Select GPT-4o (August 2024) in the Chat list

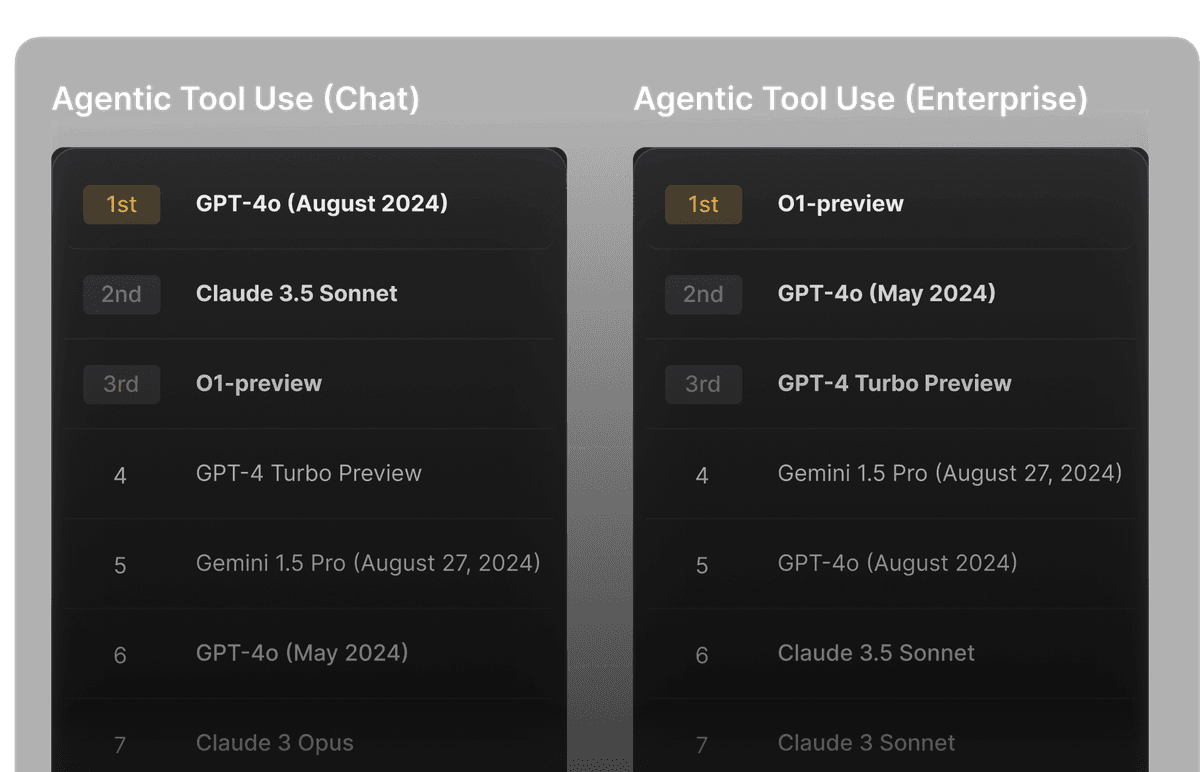[x=321, y=204]
